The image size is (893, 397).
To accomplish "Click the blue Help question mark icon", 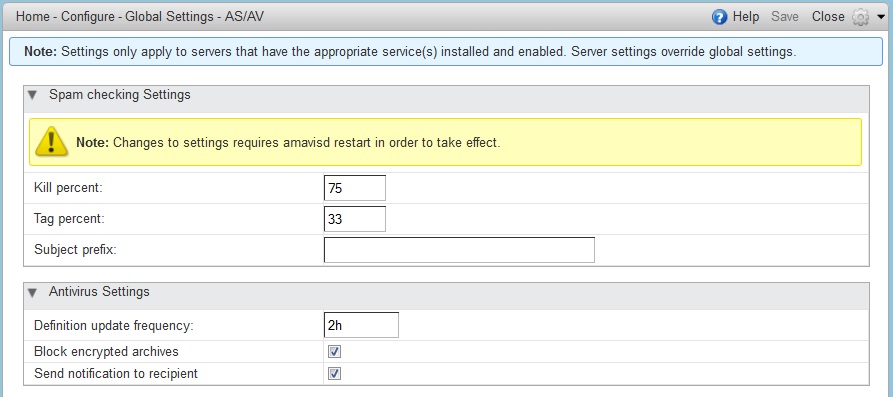I will tap(720, 17).
